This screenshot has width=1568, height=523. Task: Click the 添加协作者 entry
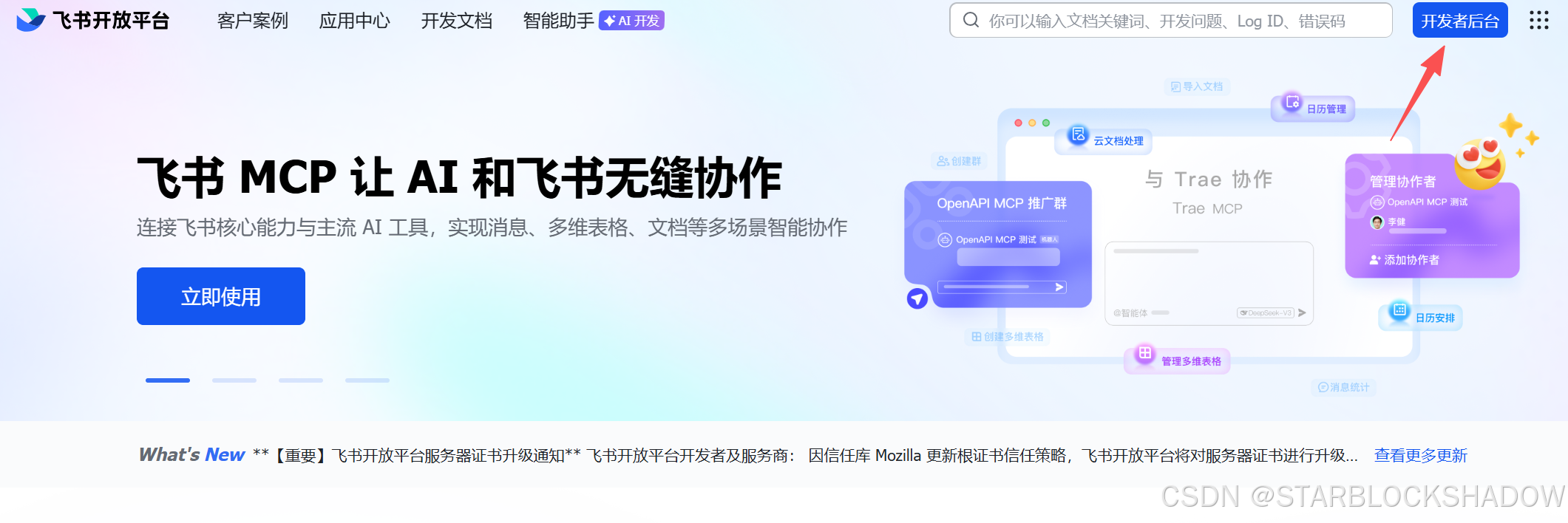[1405, 260]
